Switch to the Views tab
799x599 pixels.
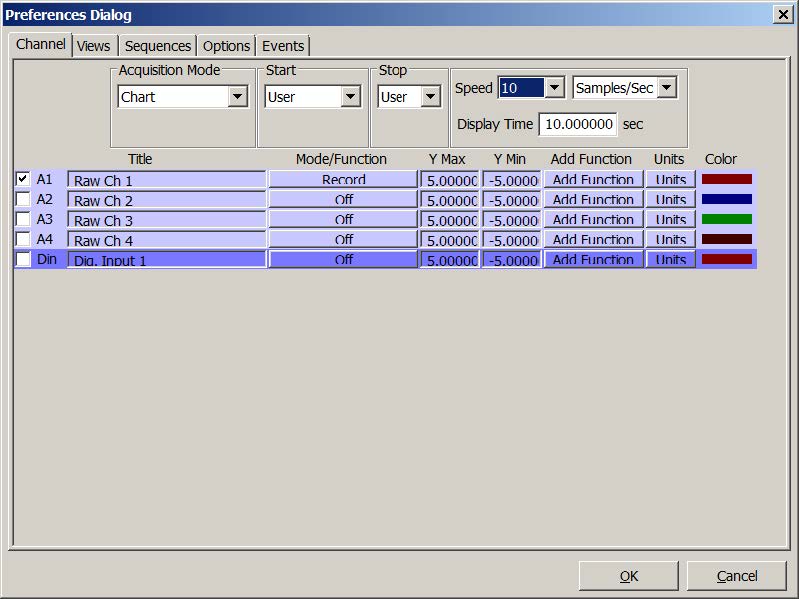94,46
